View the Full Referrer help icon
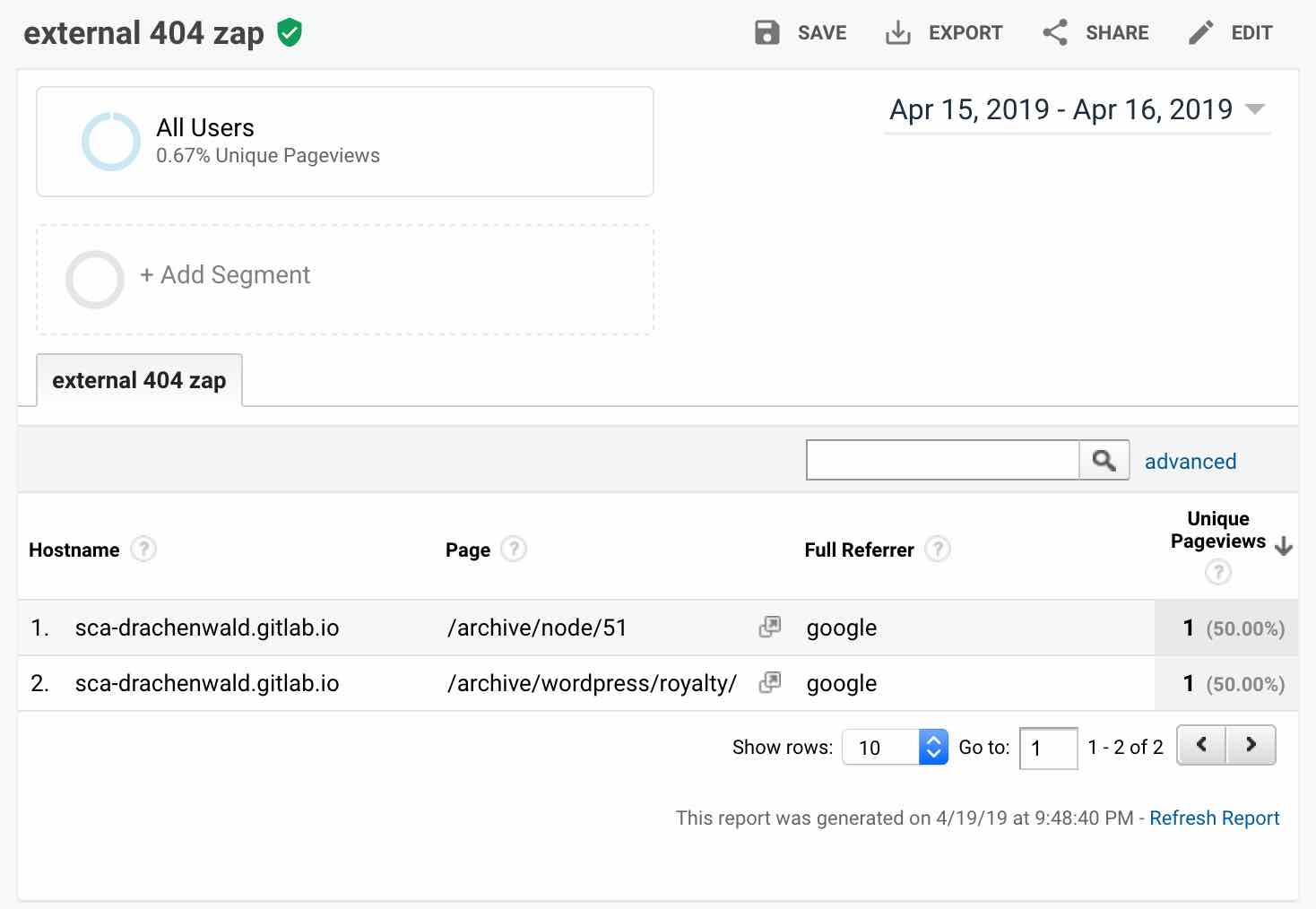This screenshot has height=909, width=1316. click(x=938, y=549)
